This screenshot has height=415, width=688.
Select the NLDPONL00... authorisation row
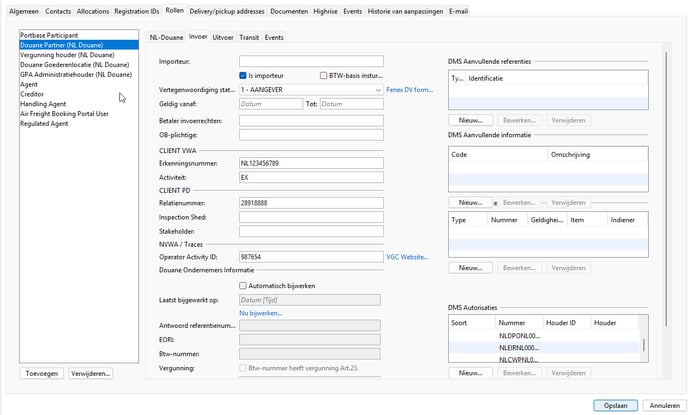click(x=544, y=336)
